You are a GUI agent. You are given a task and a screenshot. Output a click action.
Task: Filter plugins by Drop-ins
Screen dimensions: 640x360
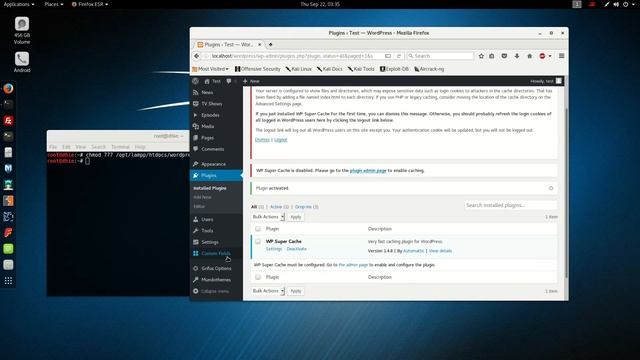[306, 207]
